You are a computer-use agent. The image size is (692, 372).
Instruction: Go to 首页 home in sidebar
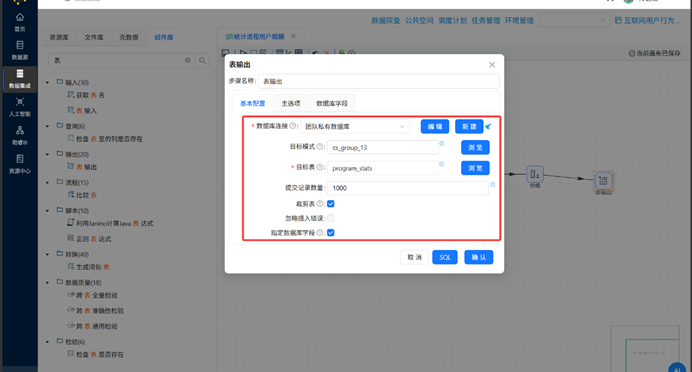tap(20, 22)
